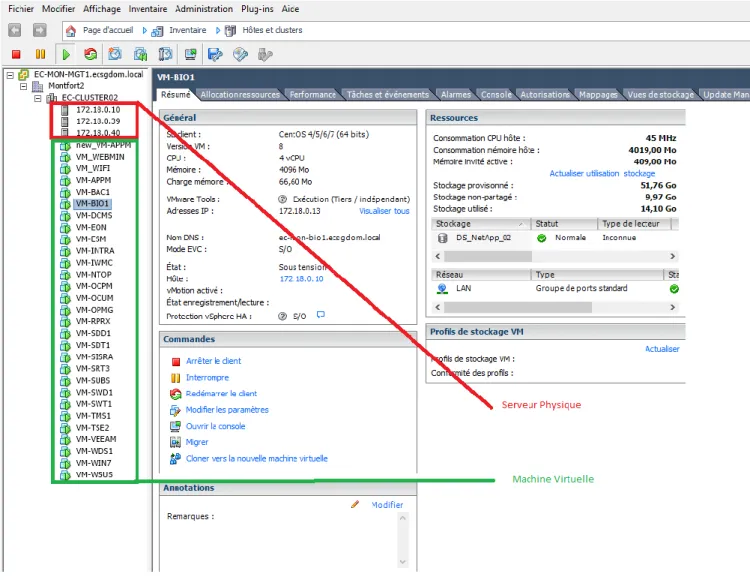Open the Plug-ins menu
The width and height of the screenshot is (750, 580).
[257, 9]
